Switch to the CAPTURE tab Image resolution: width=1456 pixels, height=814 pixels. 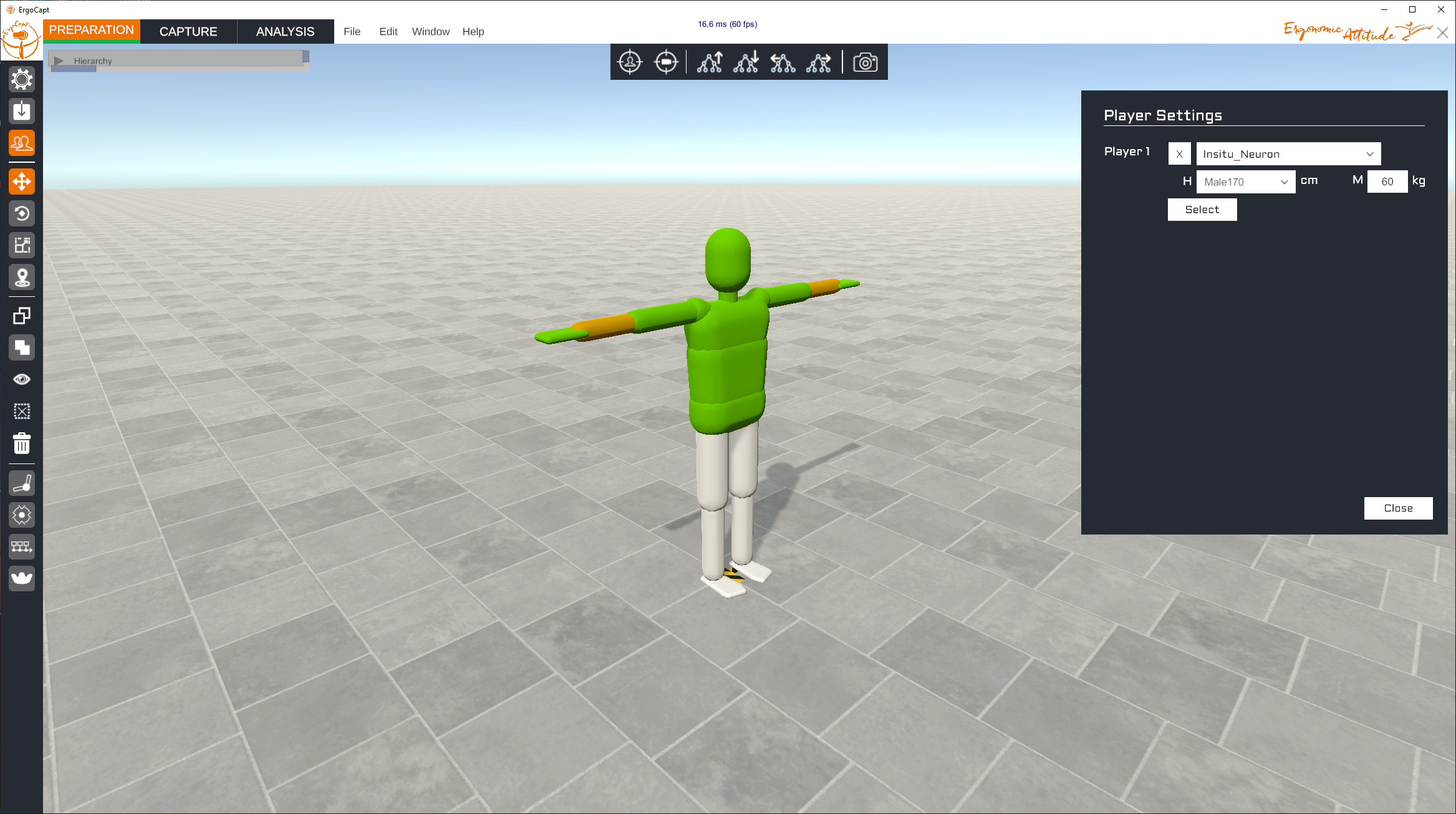[188, 31]
